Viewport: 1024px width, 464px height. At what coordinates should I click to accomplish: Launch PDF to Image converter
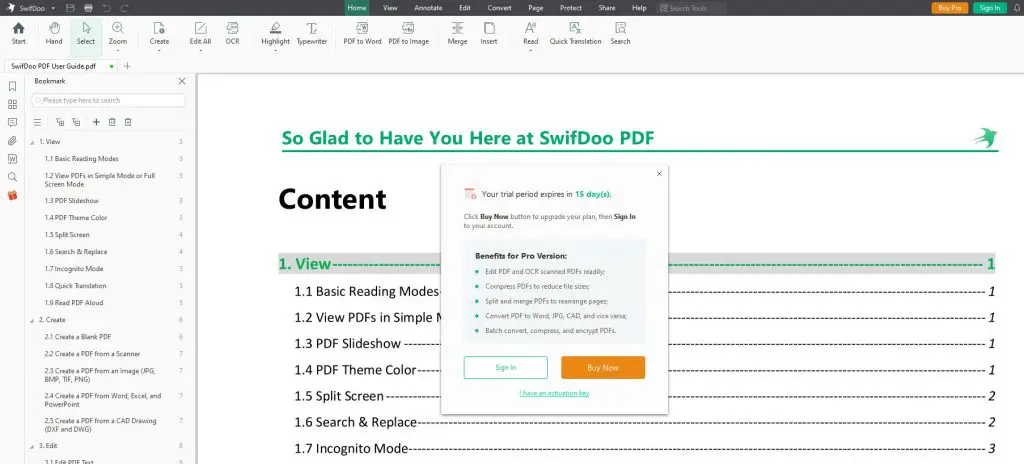point(408,33)
